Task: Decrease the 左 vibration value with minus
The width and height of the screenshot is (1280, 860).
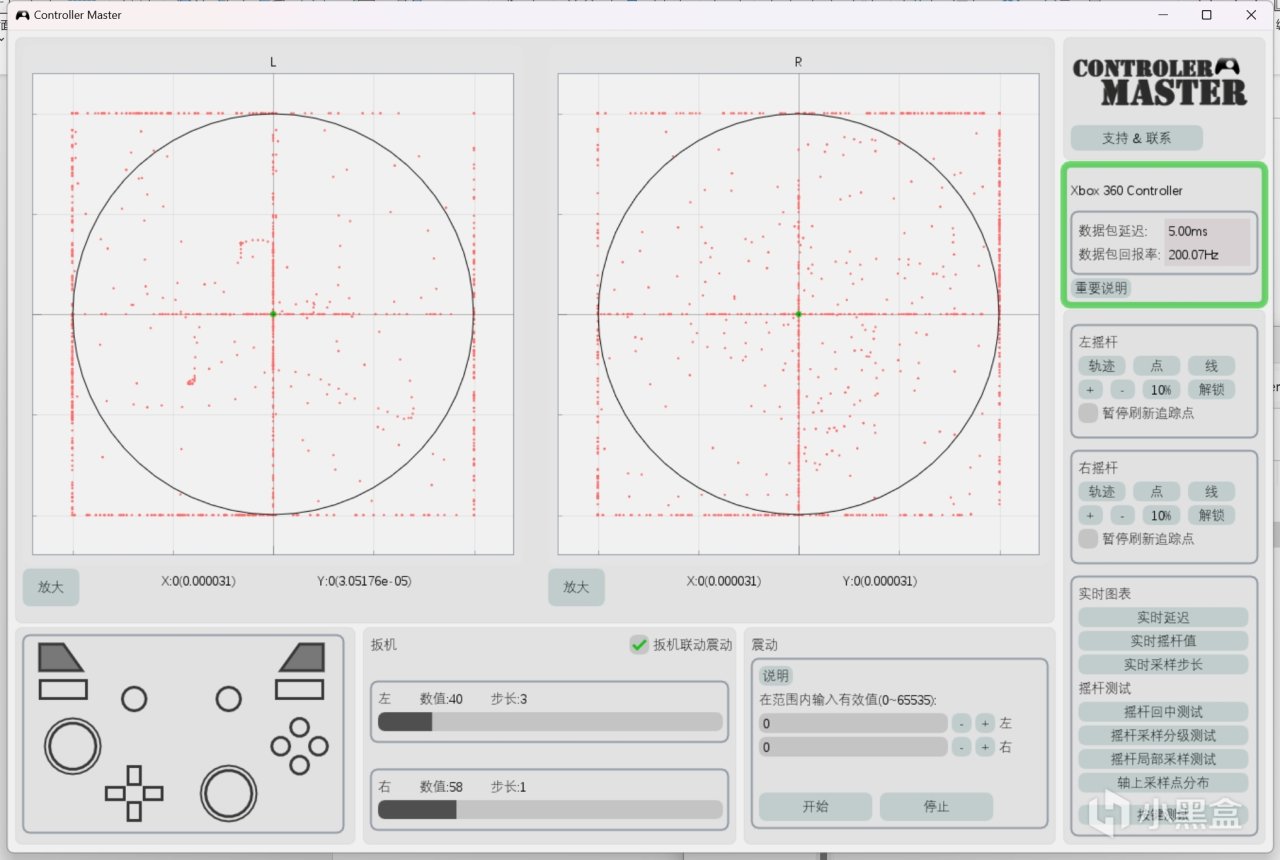Action: coord(961,723)
